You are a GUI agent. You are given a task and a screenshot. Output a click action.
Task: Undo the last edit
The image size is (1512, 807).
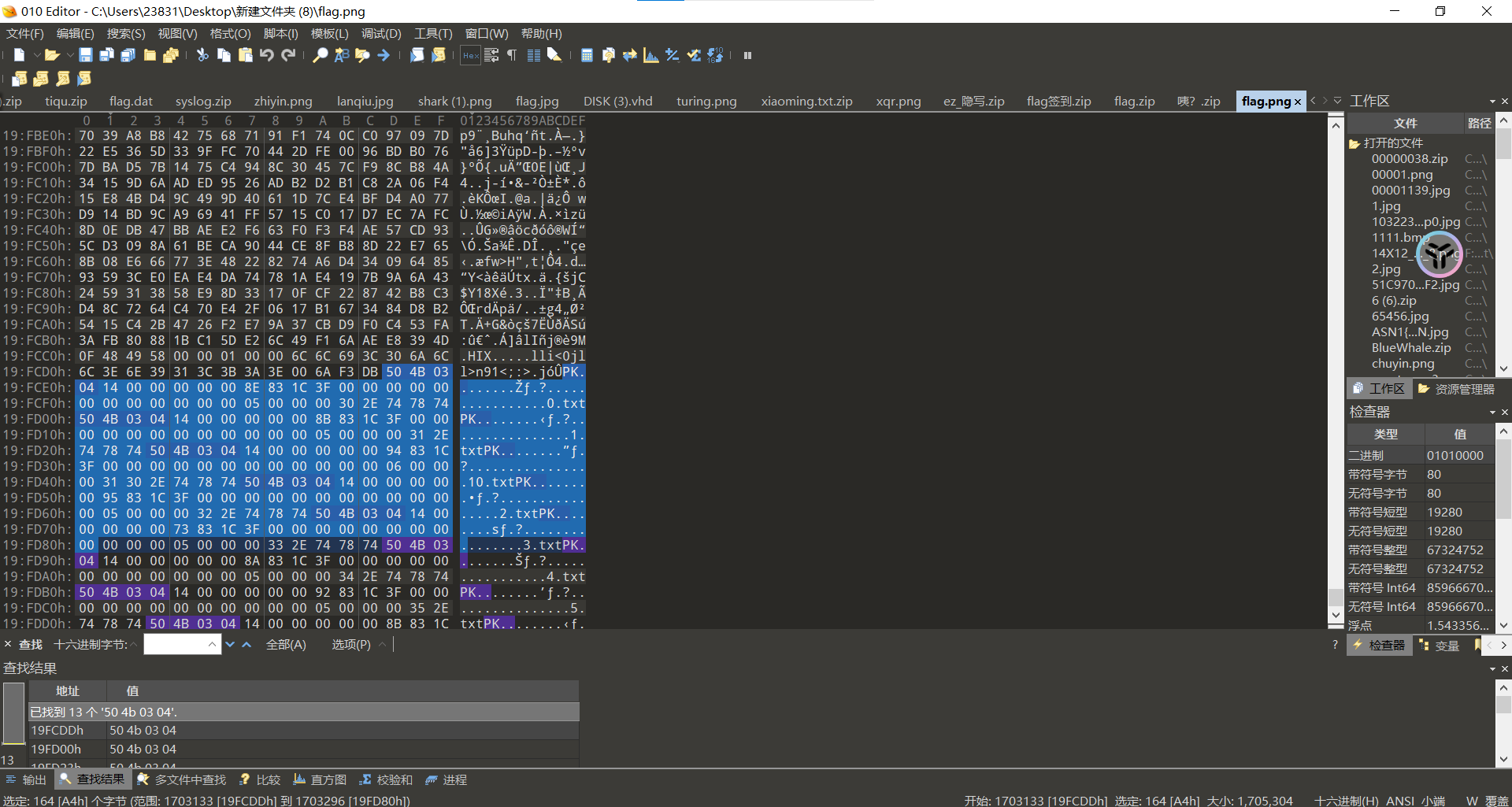point(266,55)
